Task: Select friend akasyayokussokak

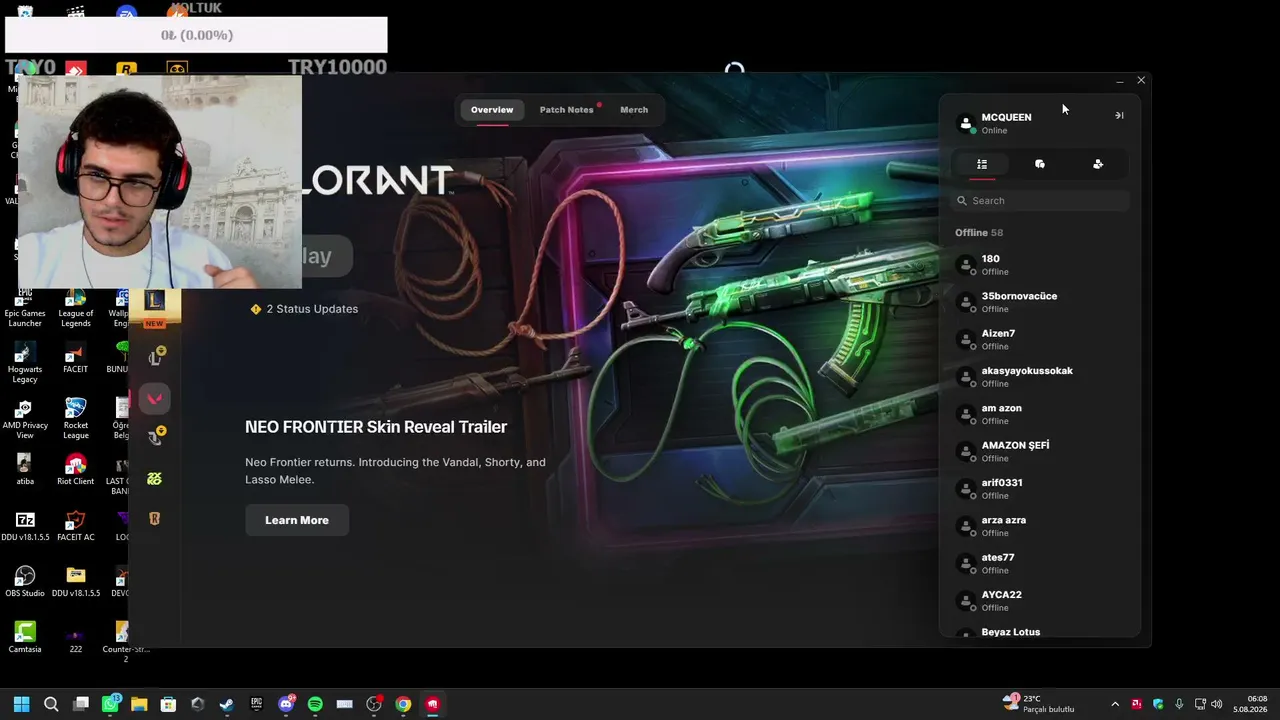Action: tap(1040, 377)
